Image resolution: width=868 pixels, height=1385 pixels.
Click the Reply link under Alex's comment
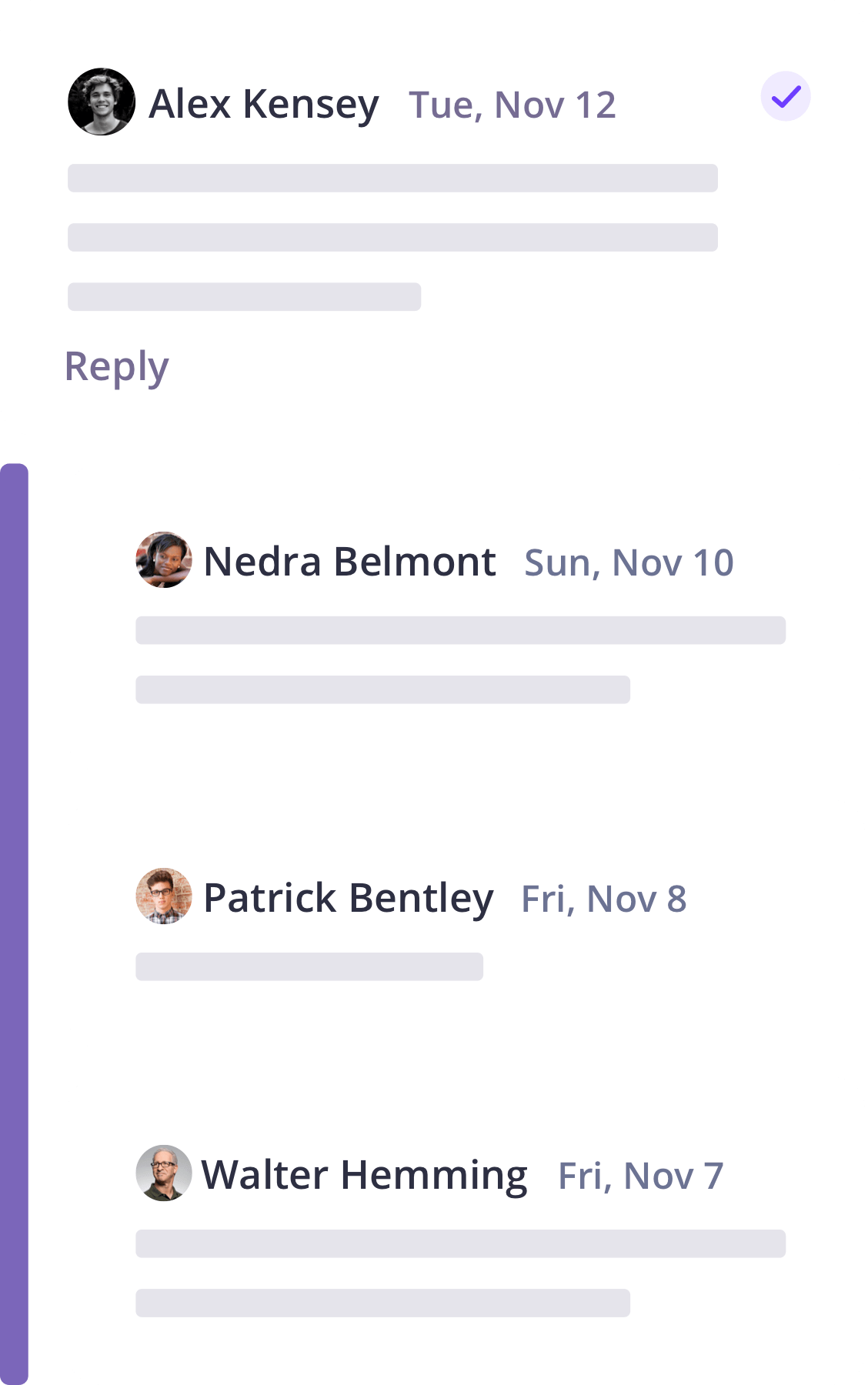(116, 367)
